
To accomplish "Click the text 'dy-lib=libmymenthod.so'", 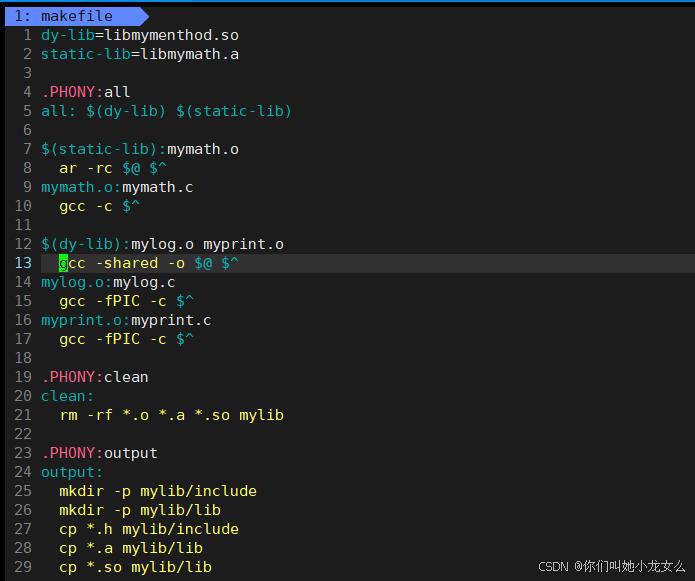I will [x=140, y=35].
